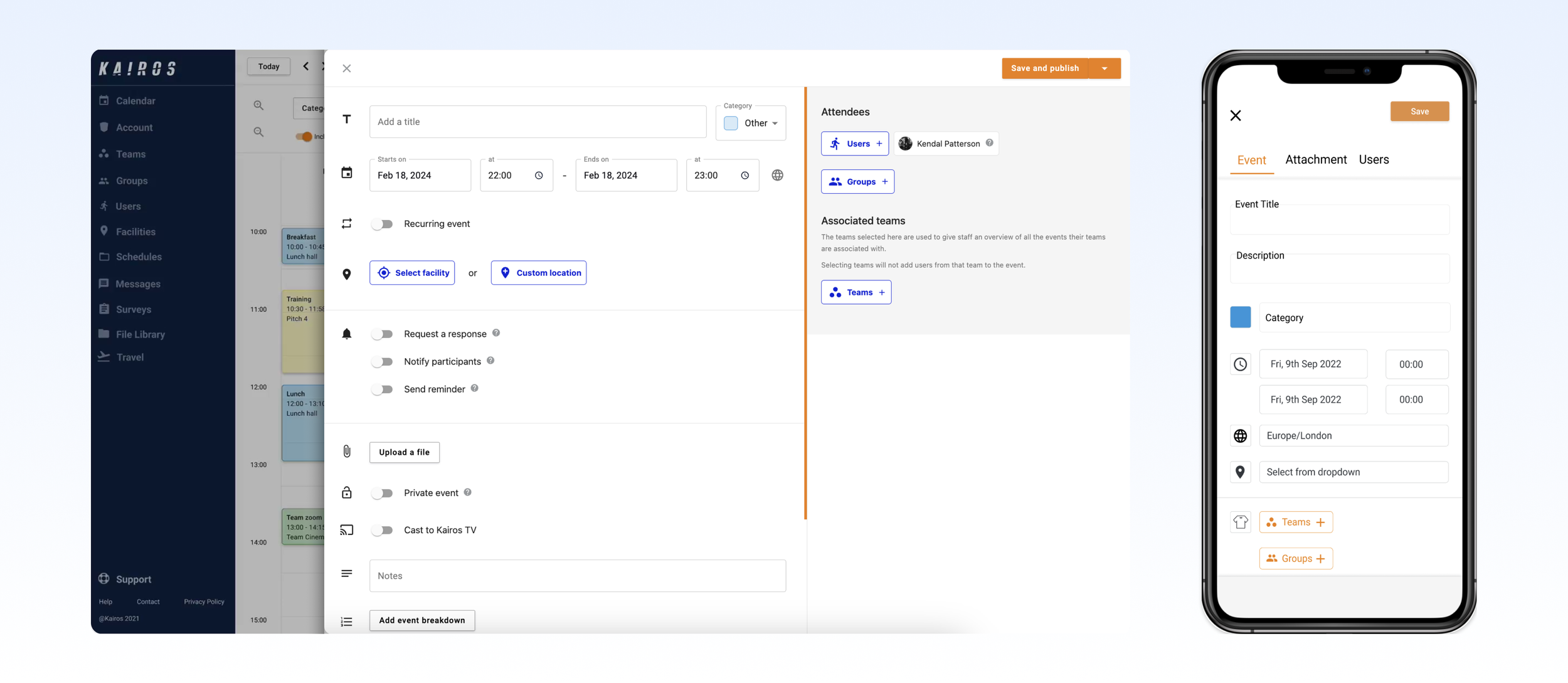1568x683 pixels.
Task: Switch to the Attachment tab on phone
Action: coord(1315,159)
